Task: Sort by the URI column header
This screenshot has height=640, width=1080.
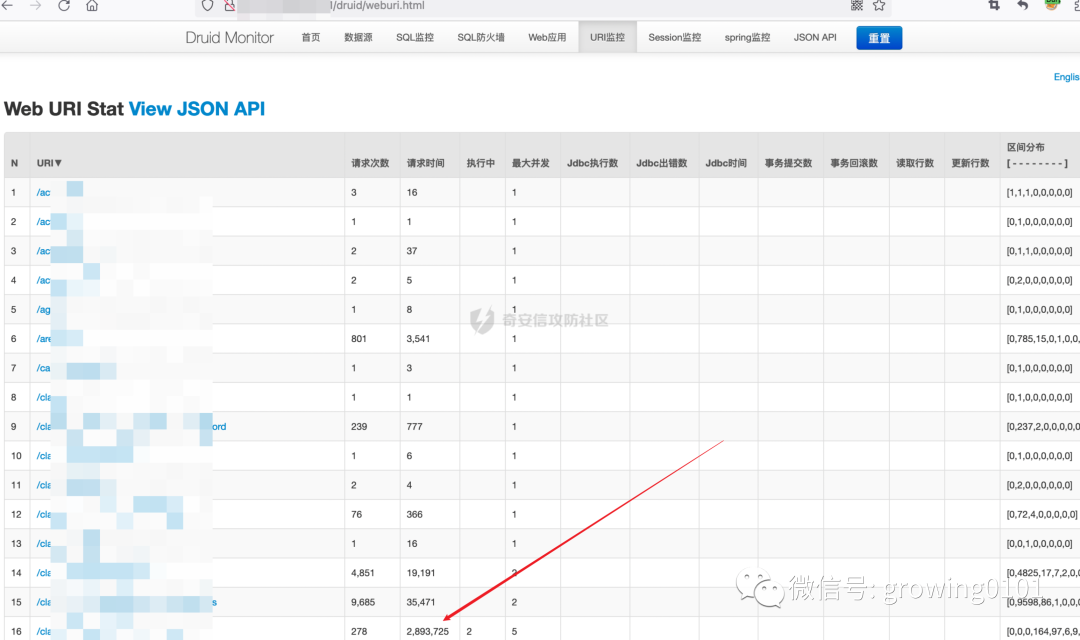Action: 49,163
